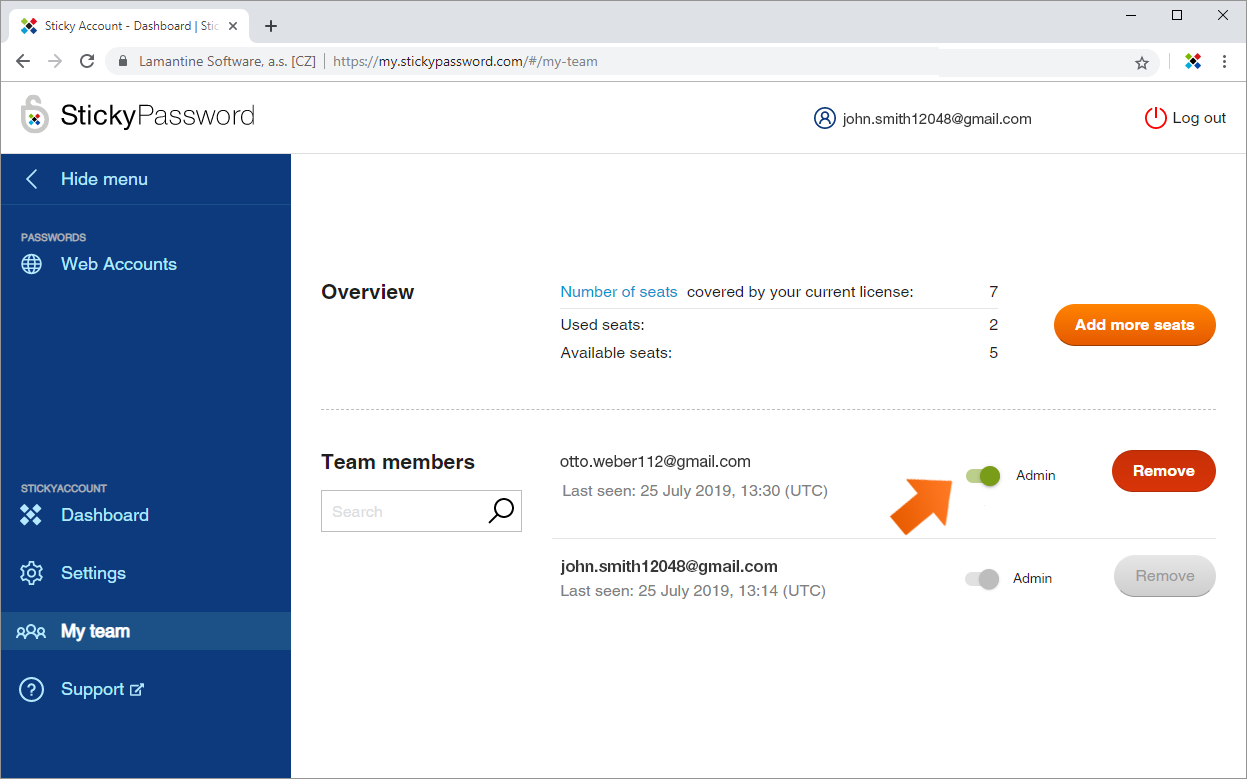Viewport: 1247px width, 779px height.
Task: Open Chrome three-dot menu
Action: [x=1225, y=61]
